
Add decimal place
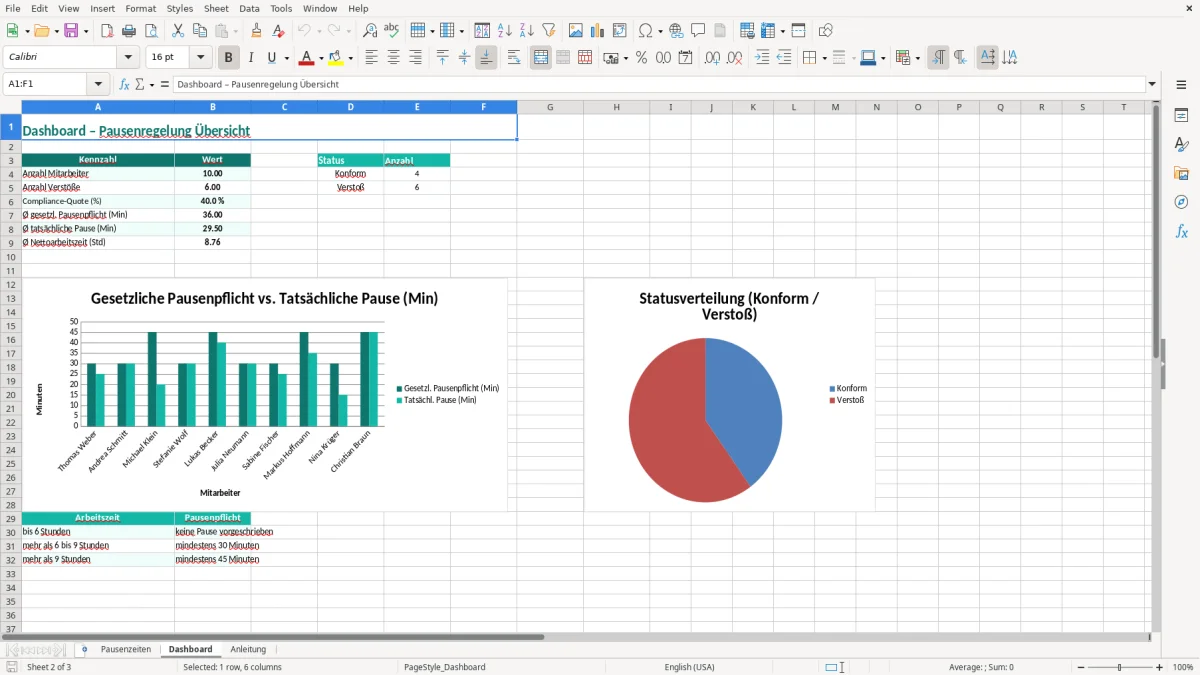[x=713, y=58]
